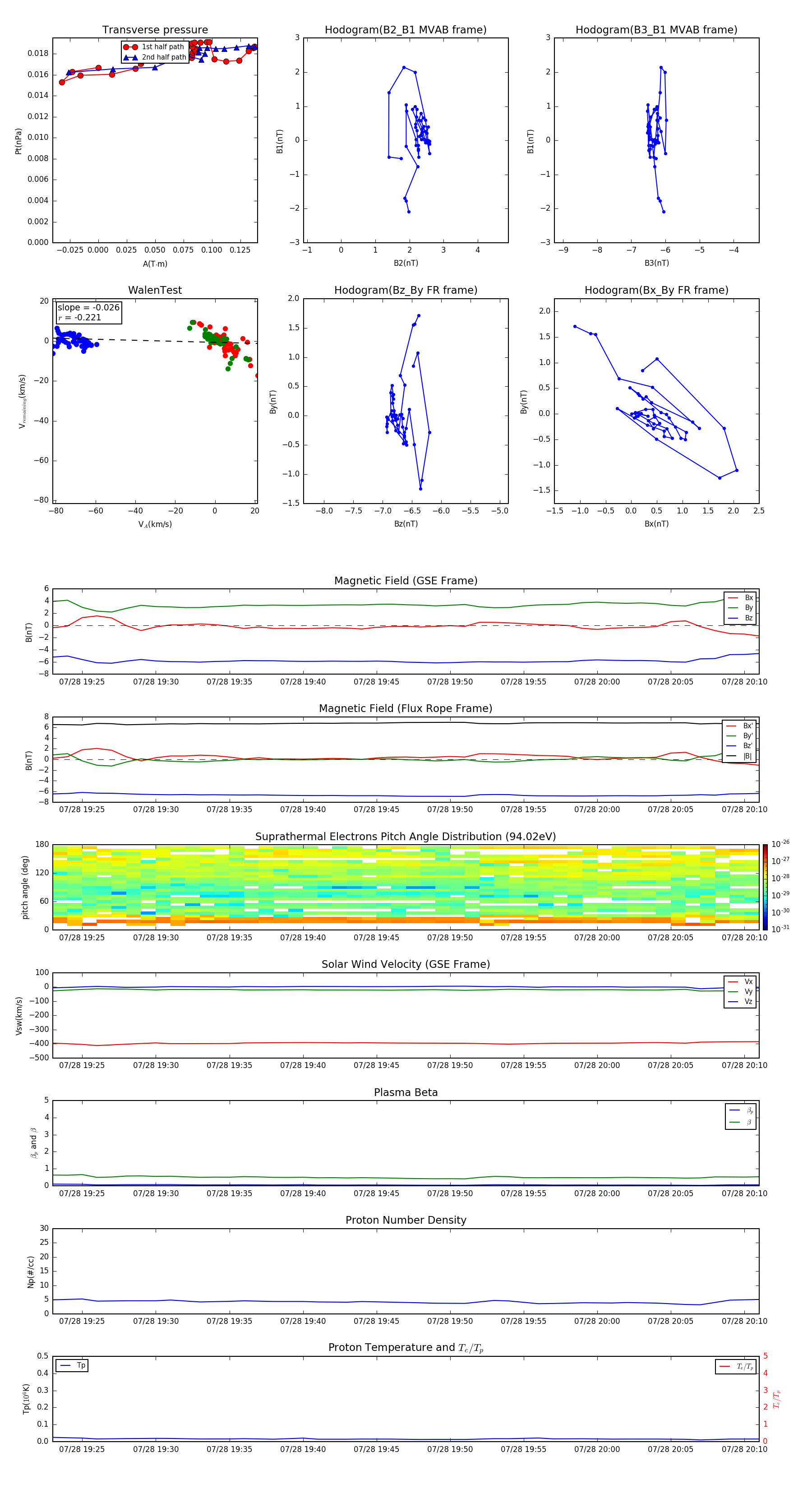Click the 'pitch angle (deg)' axis label
Screen dimensions: 812x1489
coord(25,887)
